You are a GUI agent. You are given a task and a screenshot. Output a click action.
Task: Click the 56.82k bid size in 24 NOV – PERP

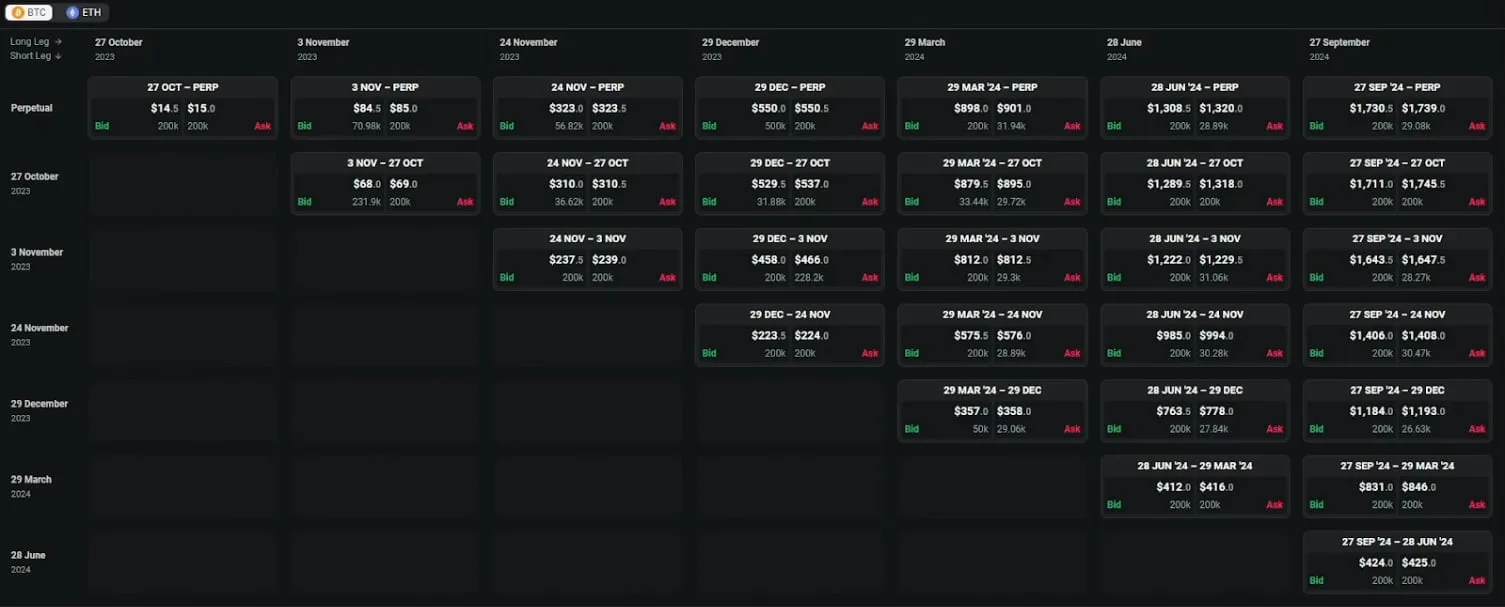(x=569, y=127)
